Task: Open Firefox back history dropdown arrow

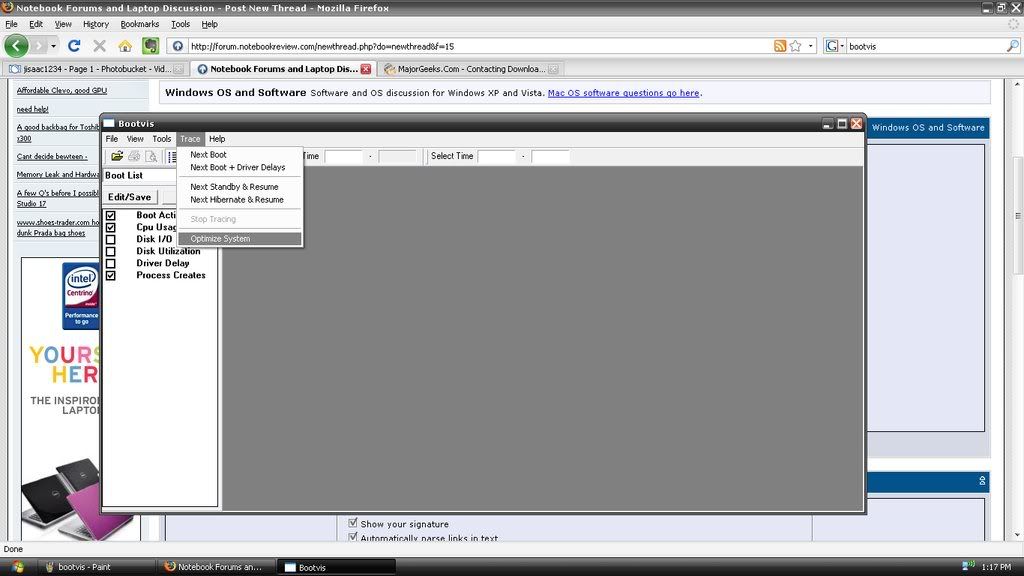Action: point(54,46)
